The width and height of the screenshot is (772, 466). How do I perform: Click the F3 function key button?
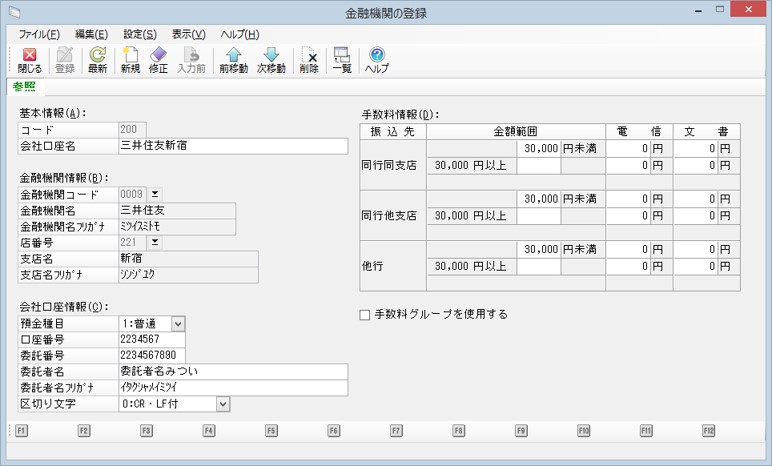[146, 431]
